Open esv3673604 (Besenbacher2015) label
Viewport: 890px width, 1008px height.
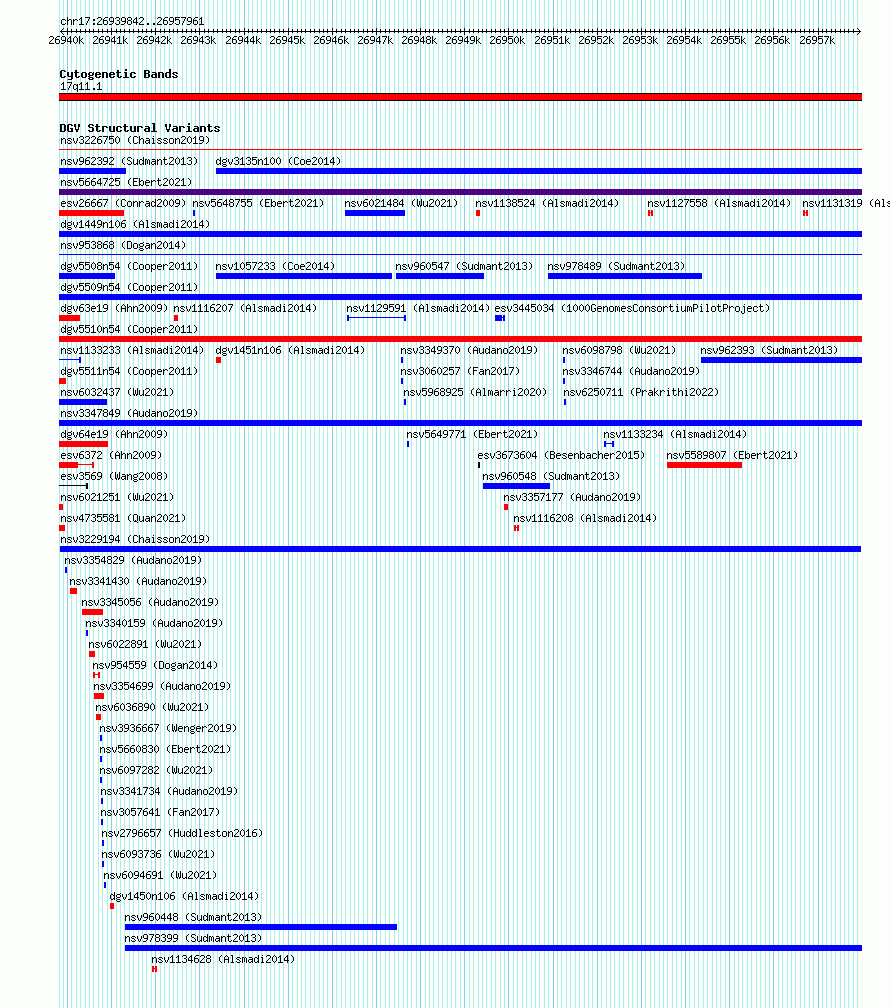tap(561, 455)
